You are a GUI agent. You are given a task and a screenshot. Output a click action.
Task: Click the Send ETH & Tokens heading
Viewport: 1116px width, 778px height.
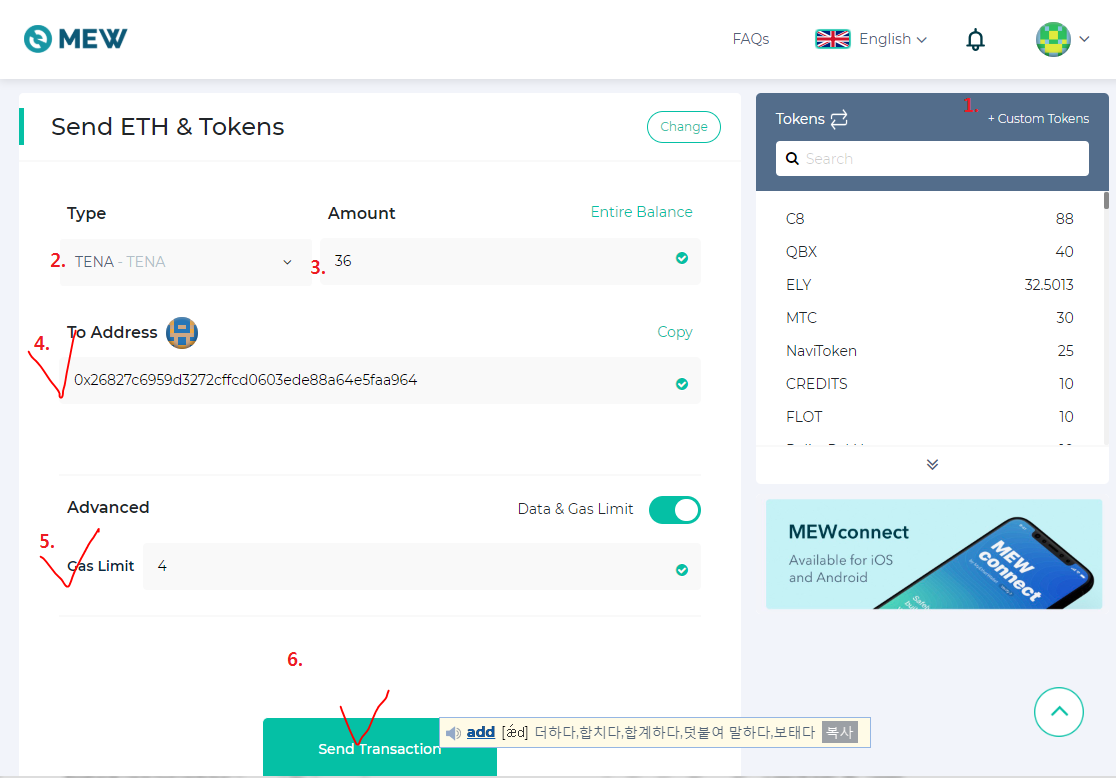click(168, 127)
